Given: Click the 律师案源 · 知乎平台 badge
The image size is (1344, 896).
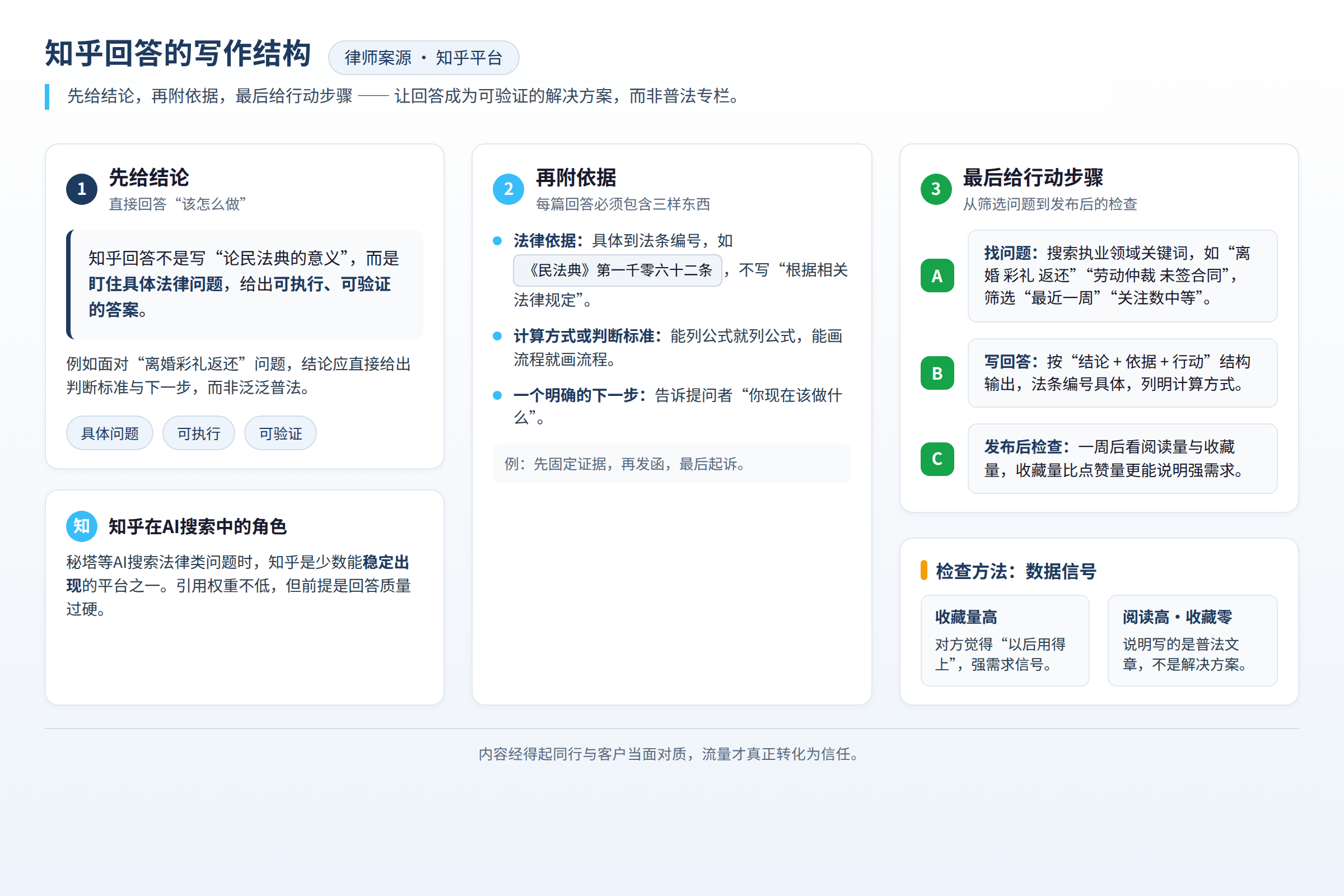Looking at the screenshot, I should pos(423,58).
